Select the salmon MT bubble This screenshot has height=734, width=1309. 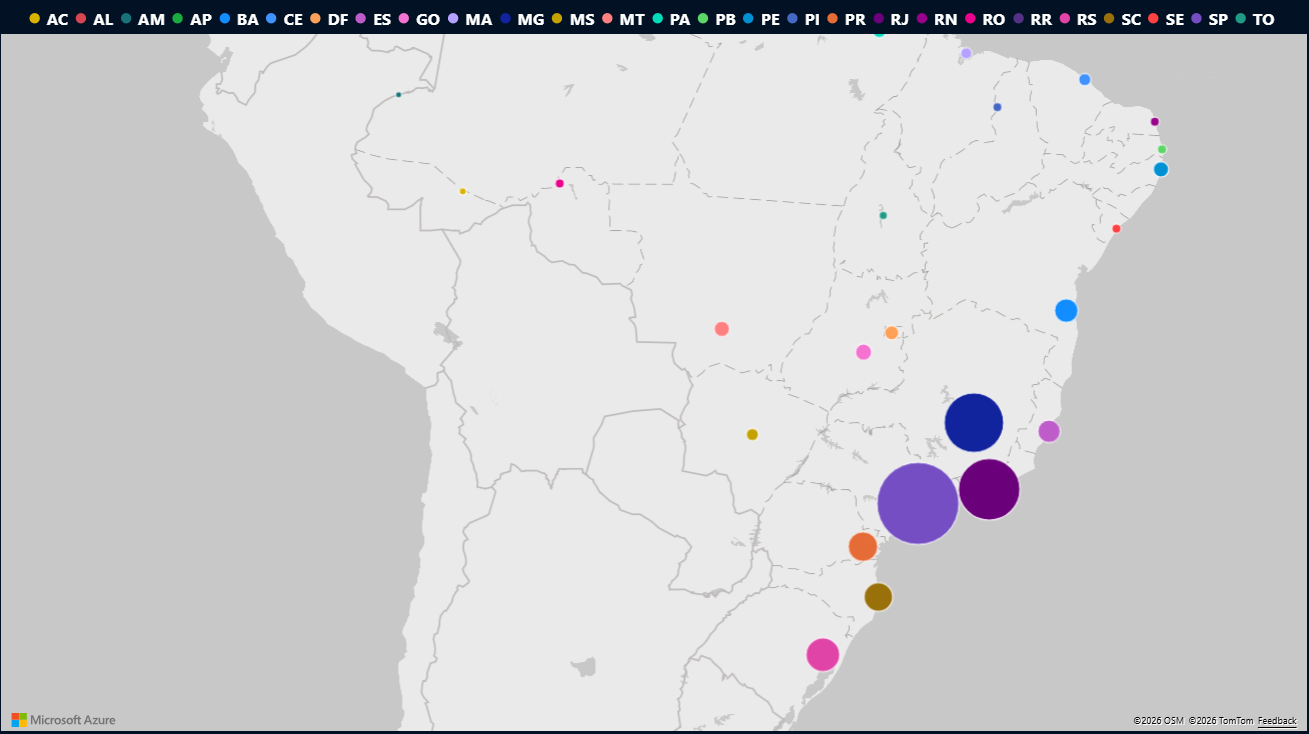tap(721, 329)
